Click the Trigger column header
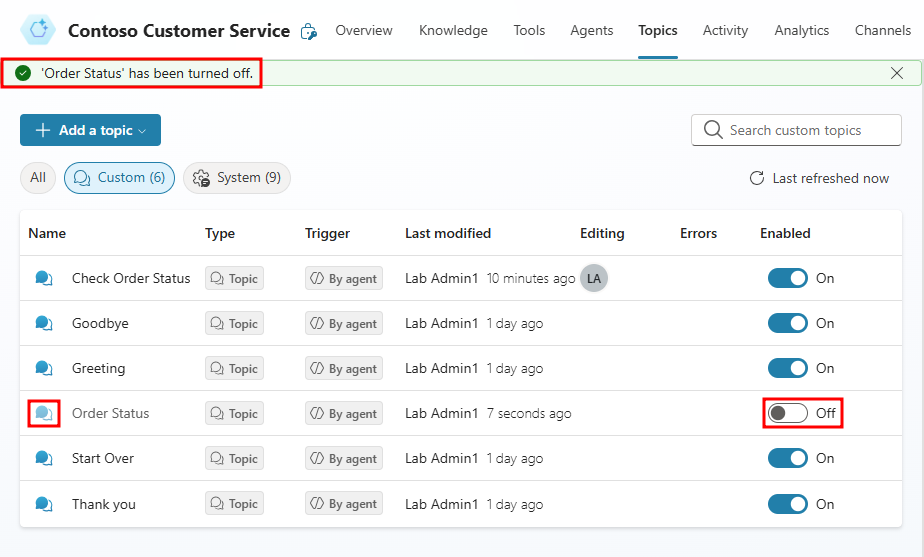This screenshot has height=557, width=924. pyautogui.click(x=327, y=233)
